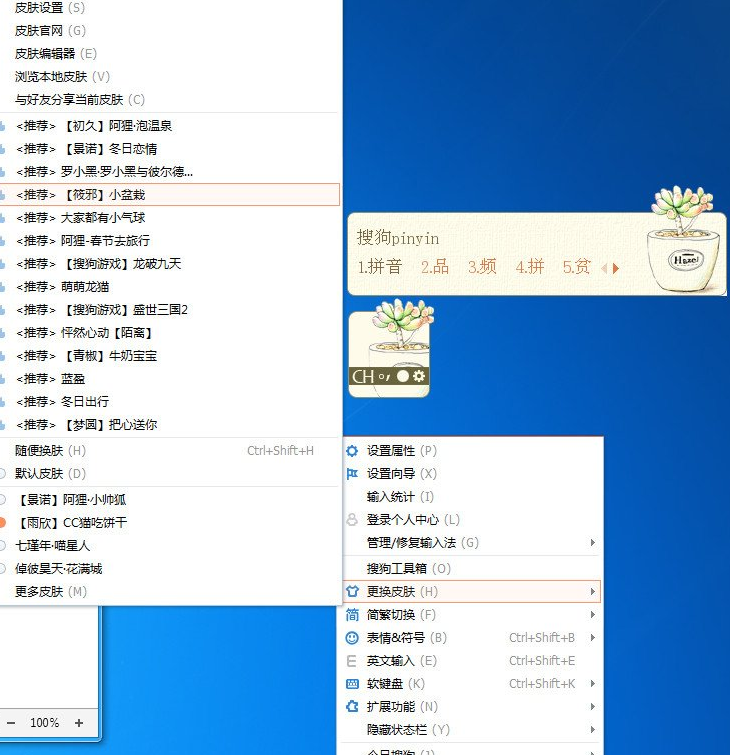Select recommended skin 【搜狗游戏】盛世三国2
730x755 pixels.
pyautogui.click(x=169, y=310)
